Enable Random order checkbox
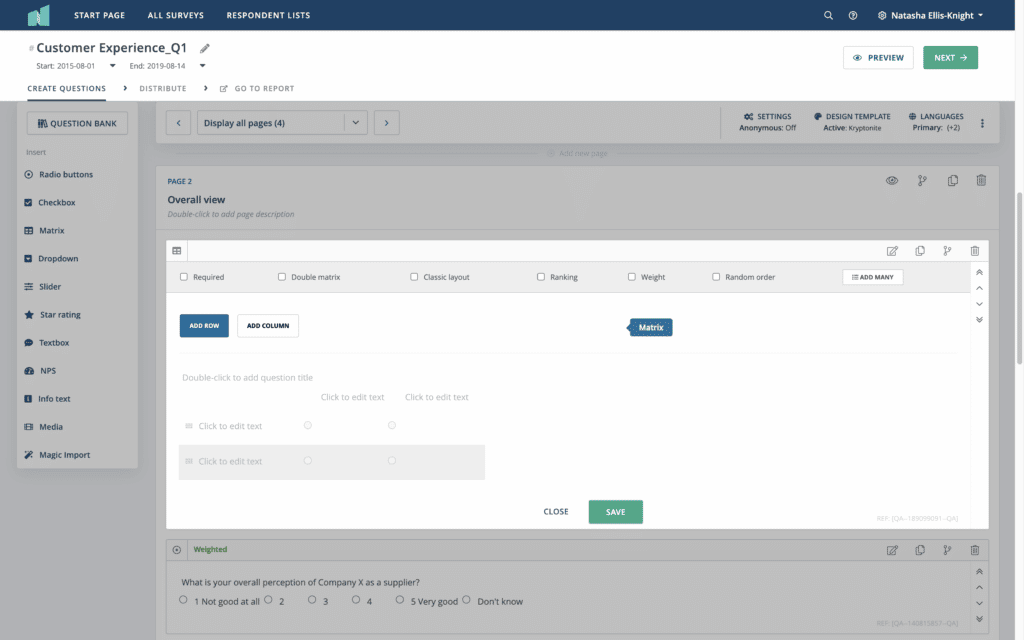Viewport: 1024px width, 640px height. click(x=716, y=277)
